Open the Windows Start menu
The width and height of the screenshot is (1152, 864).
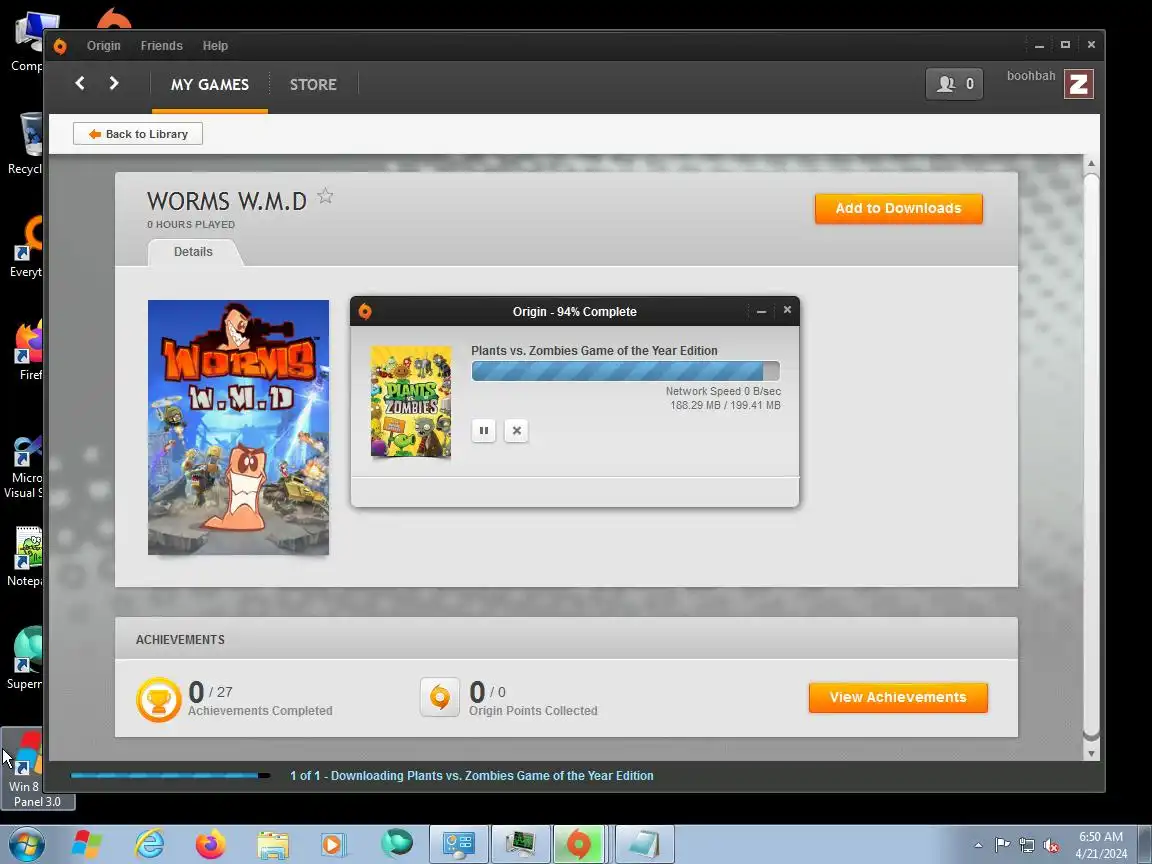[x=26, y=844]
